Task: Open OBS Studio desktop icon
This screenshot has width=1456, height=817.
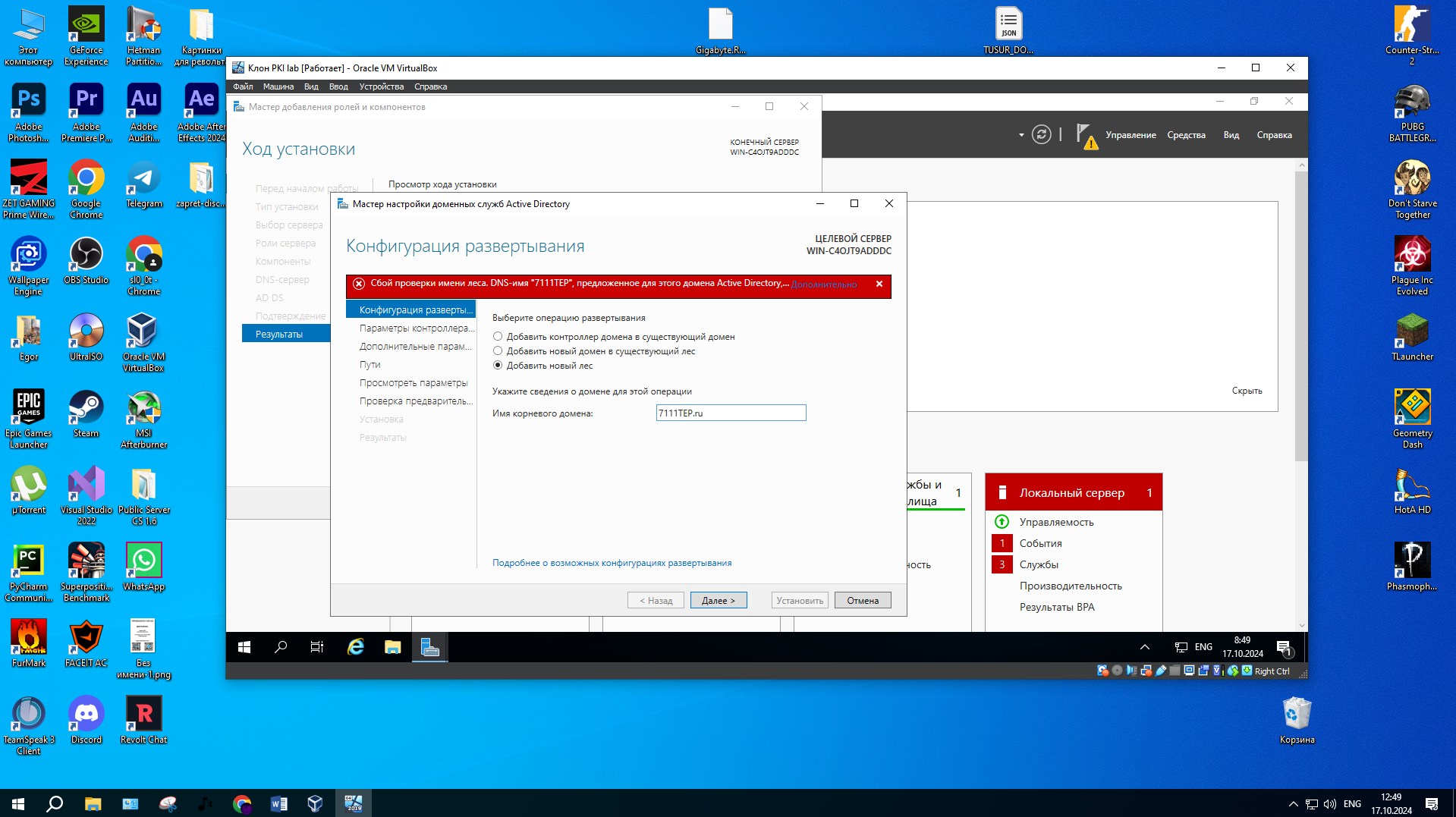Action: pyautogui.click(x=86, y=260)
